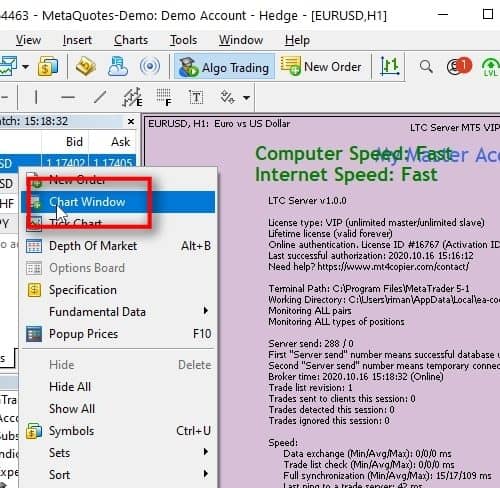Click the EURUSD, H1 chart title text
Image resolution: width=500 pixels, height=488 pixels.
click(219, 124)
